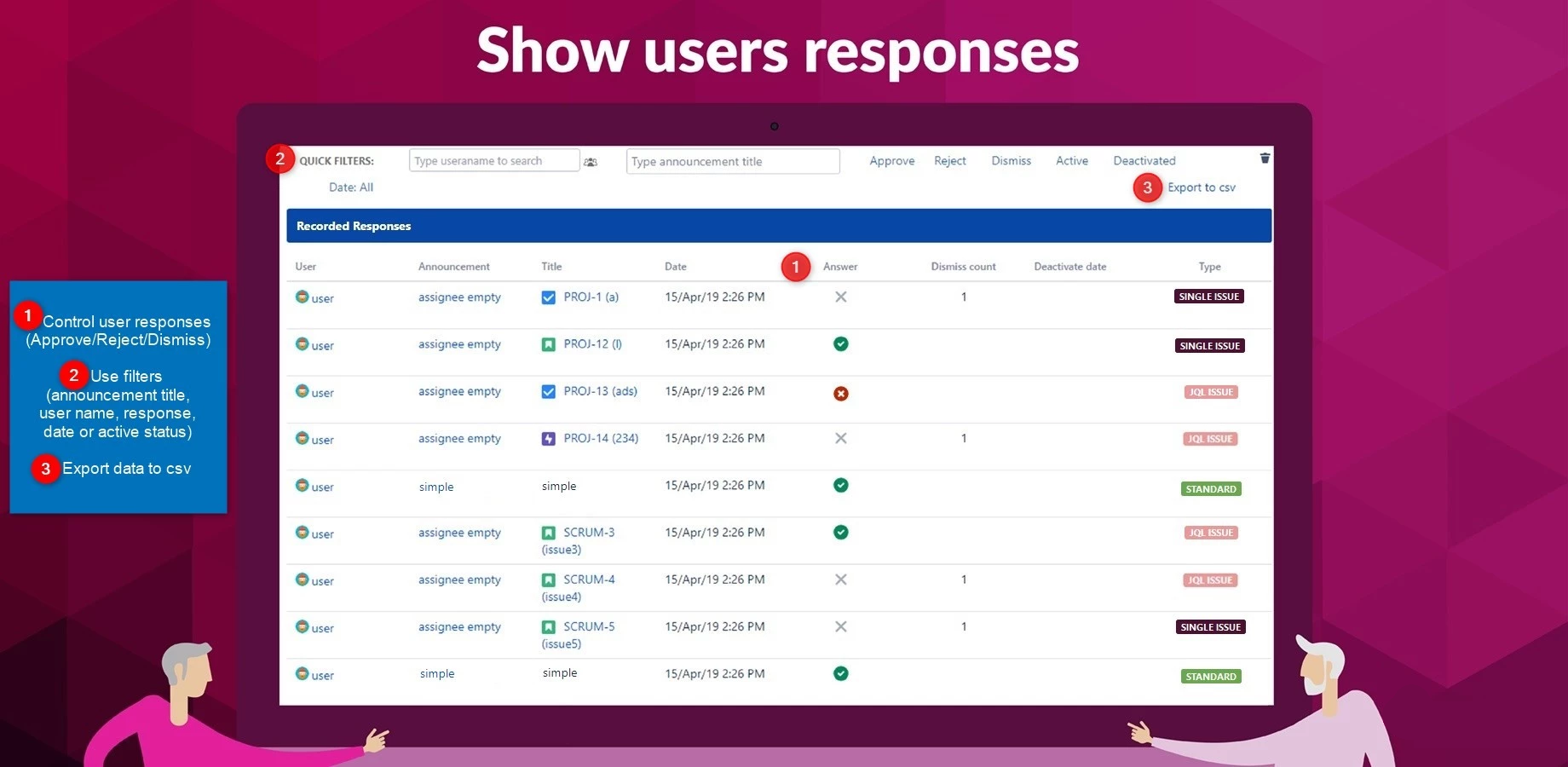Viewport: 1568px width, 767px height.
Task: Click the dismissed X answer for PROJ-1
Action: coord(841,297)
